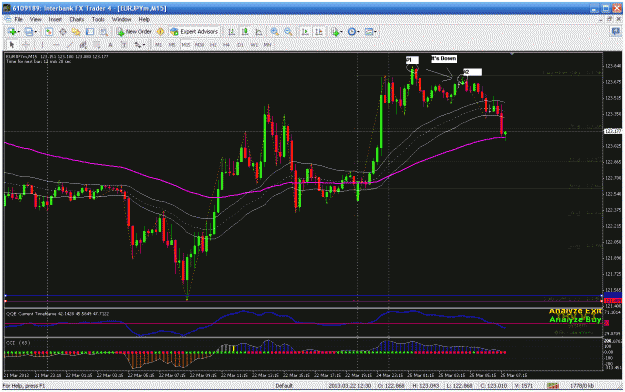This screenshot has width=625, height=392.
Task: Open the View menu
Action: click(x=35, y=19)
